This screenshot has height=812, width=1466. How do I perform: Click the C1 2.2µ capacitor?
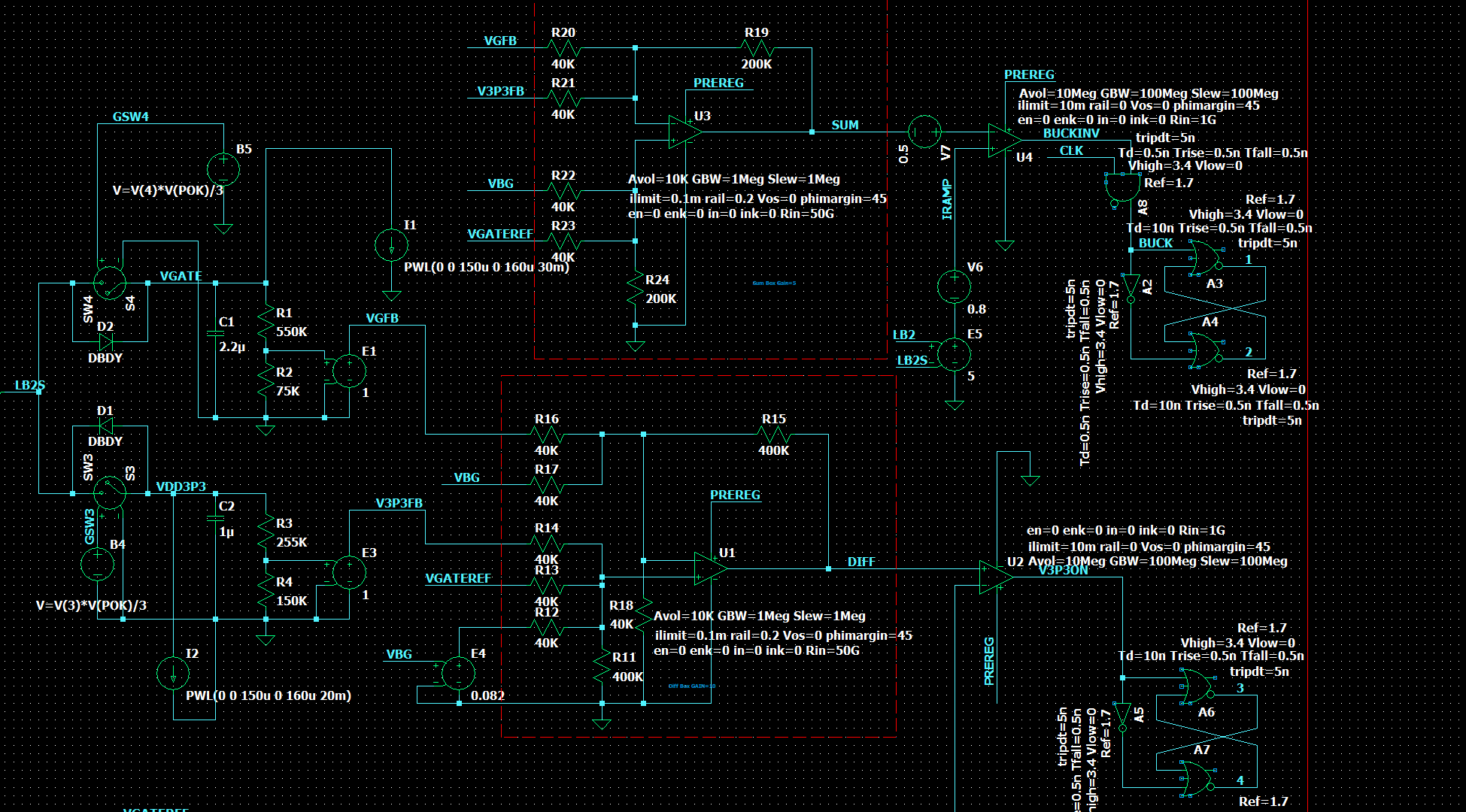215,333
